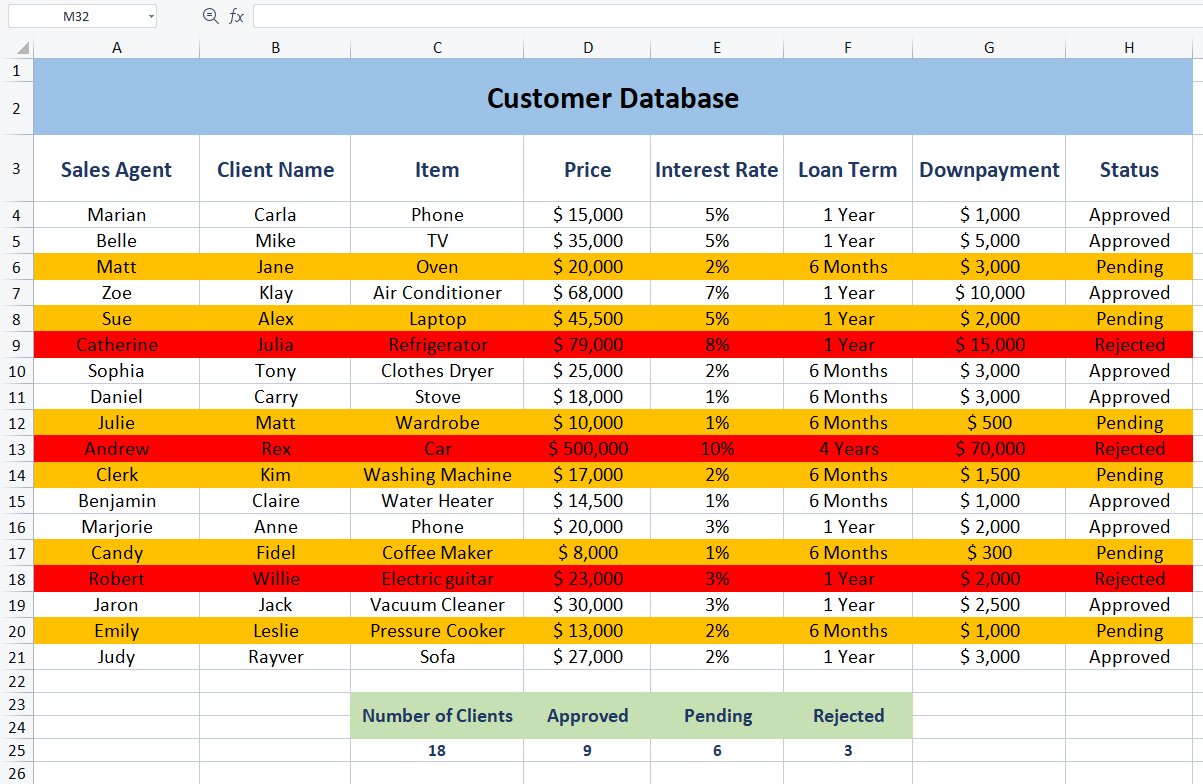Select the $ 500,000 price cell

(x=587, y=449)
